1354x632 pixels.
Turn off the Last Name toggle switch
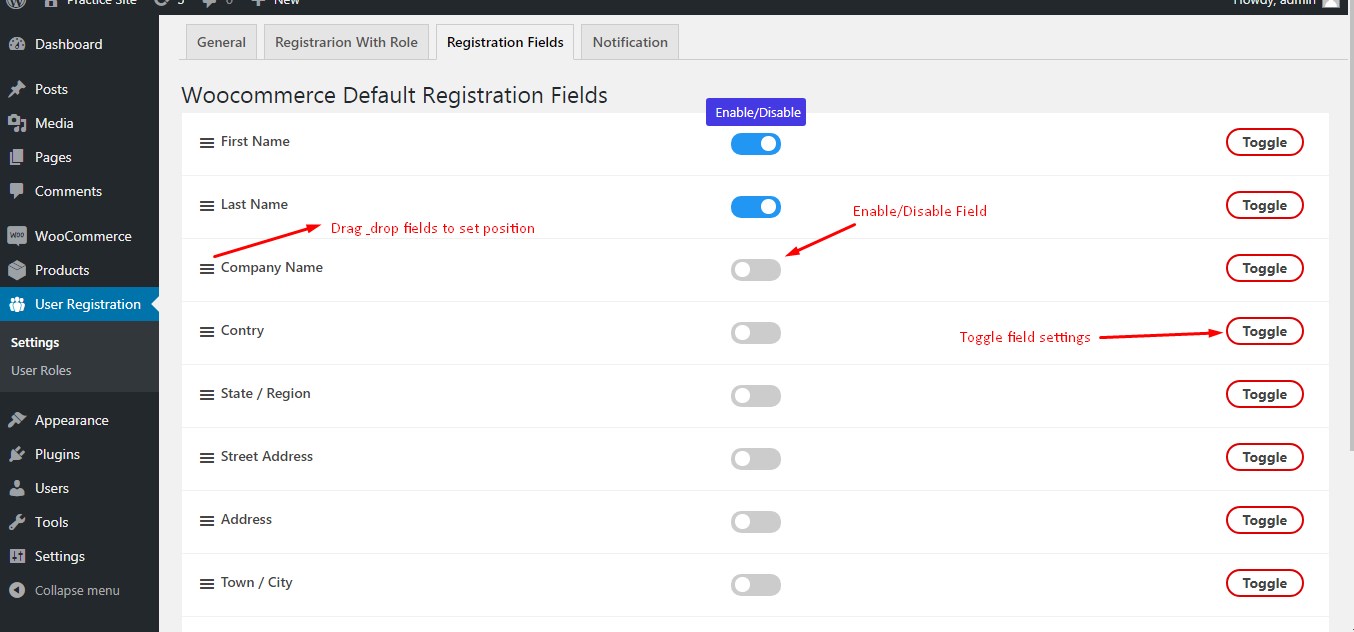click(755, 207)
